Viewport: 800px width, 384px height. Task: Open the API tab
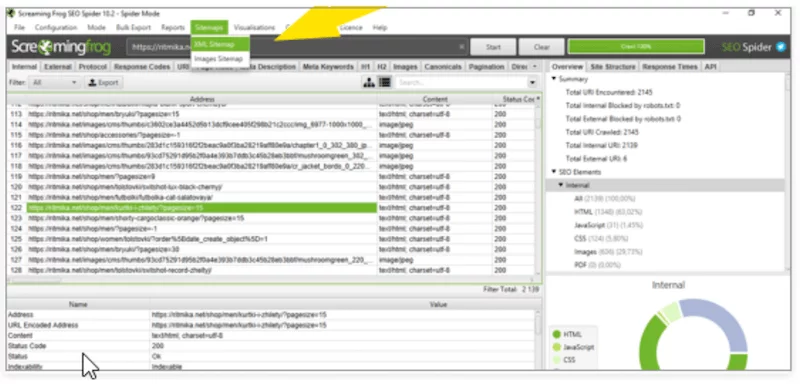(711, 67)
